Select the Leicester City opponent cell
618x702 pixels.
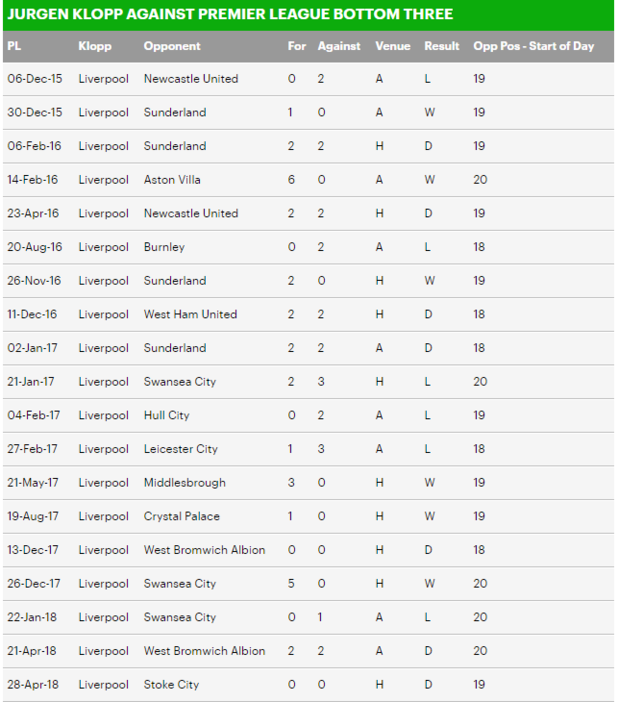(180, 449)
